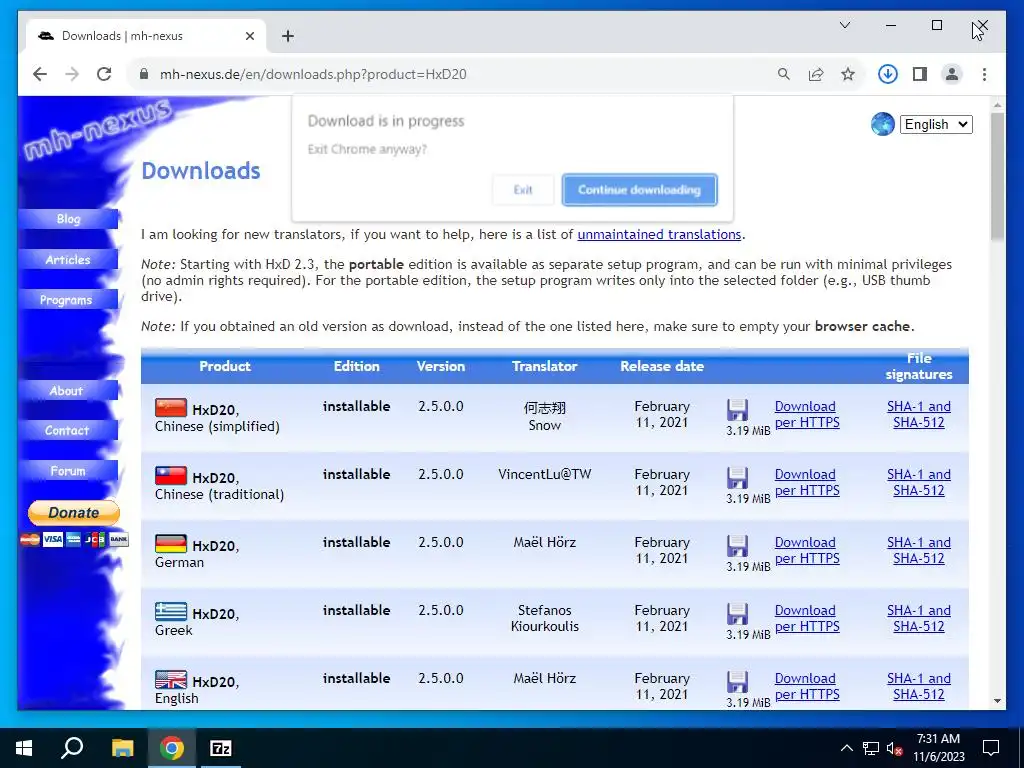Open a new tab with the plus button
This screenshot has width=1024, height=768.
click(x=288, y=36)
